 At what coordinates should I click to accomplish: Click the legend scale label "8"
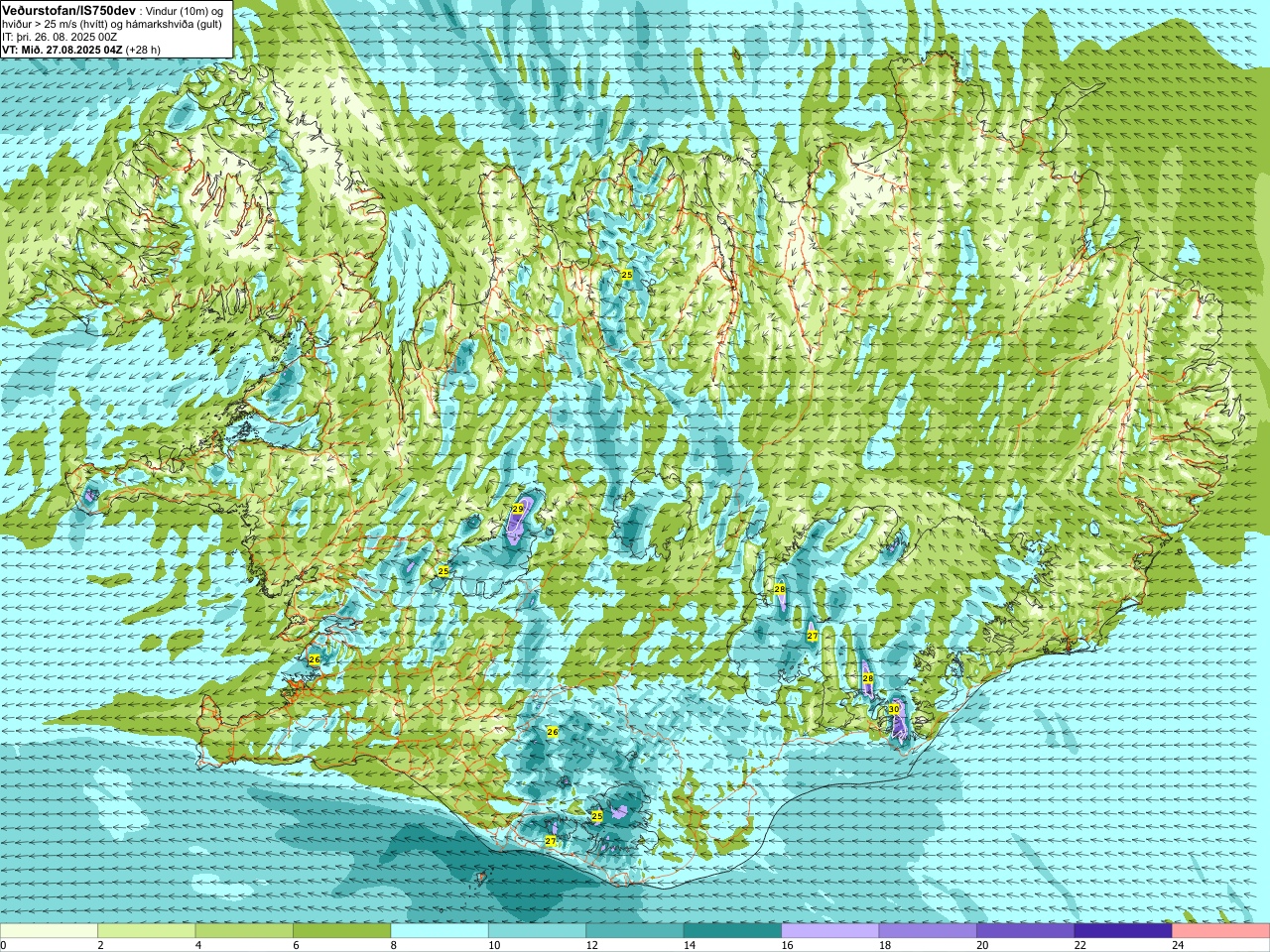coord(394,945)
